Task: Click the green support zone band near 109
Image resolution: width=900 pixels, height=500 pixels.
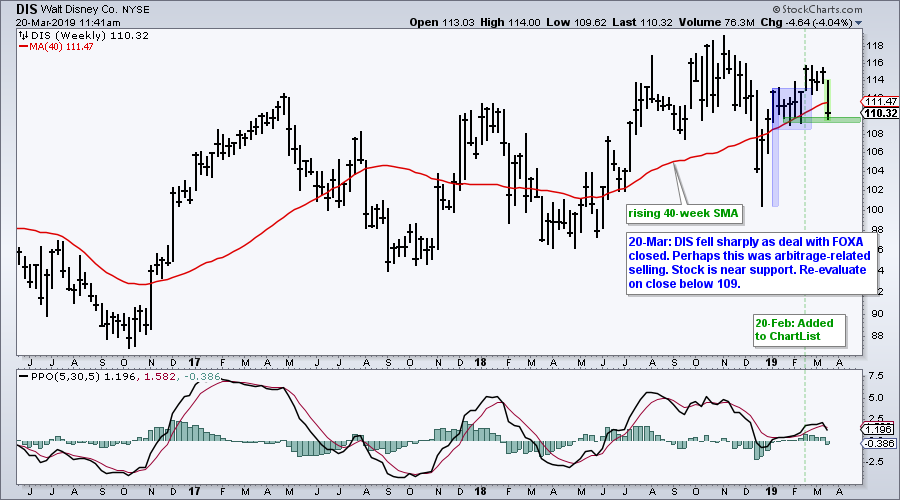Action: tap(822, 119)
